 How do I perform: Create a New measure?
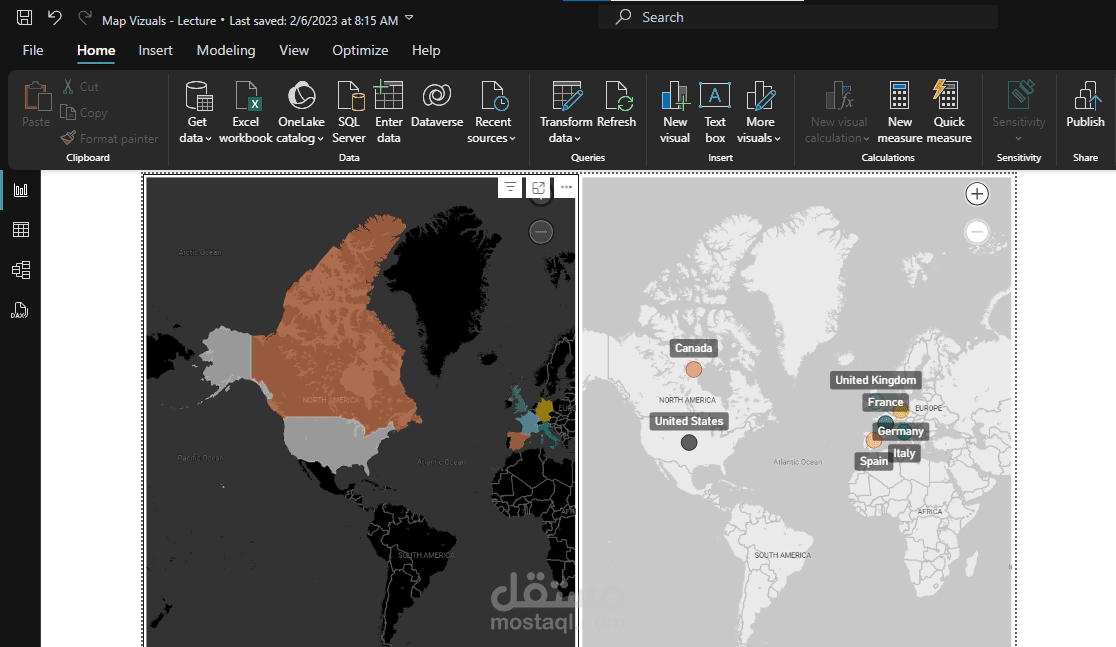click(900, 112)
